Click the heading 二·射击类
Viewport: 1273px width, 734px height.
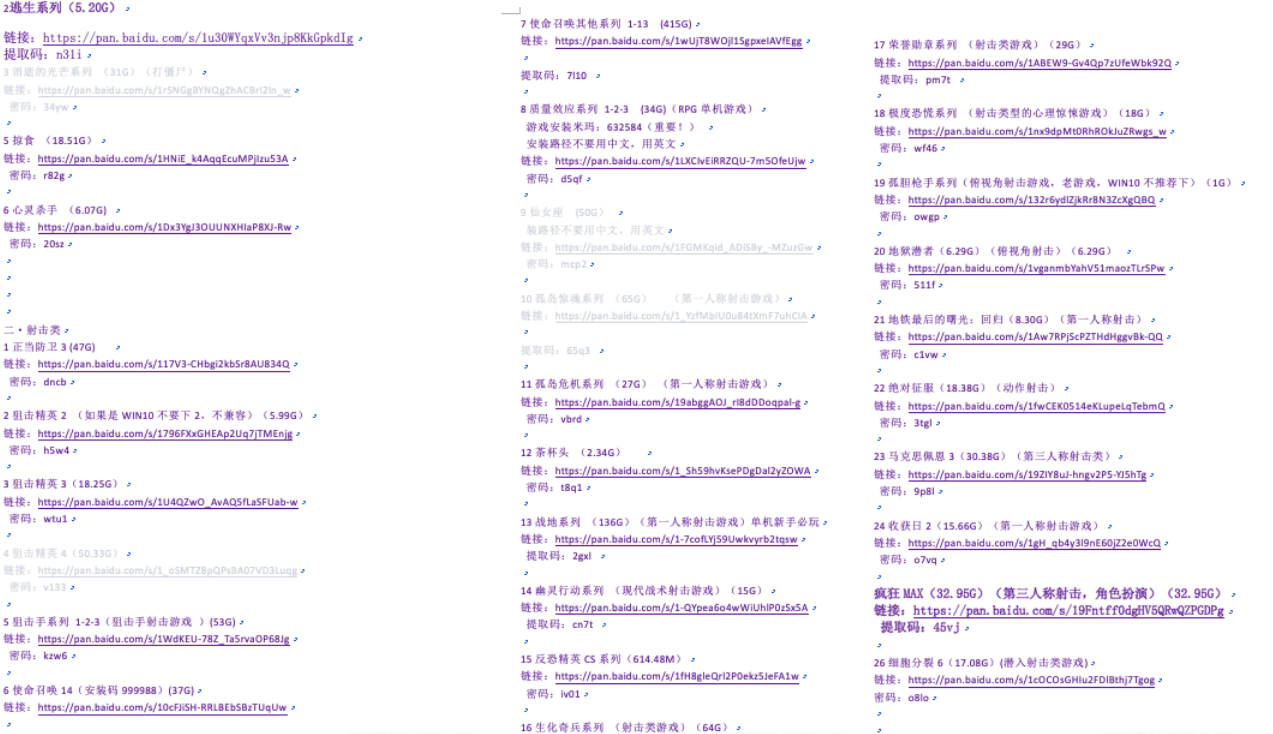coord(31,330)
